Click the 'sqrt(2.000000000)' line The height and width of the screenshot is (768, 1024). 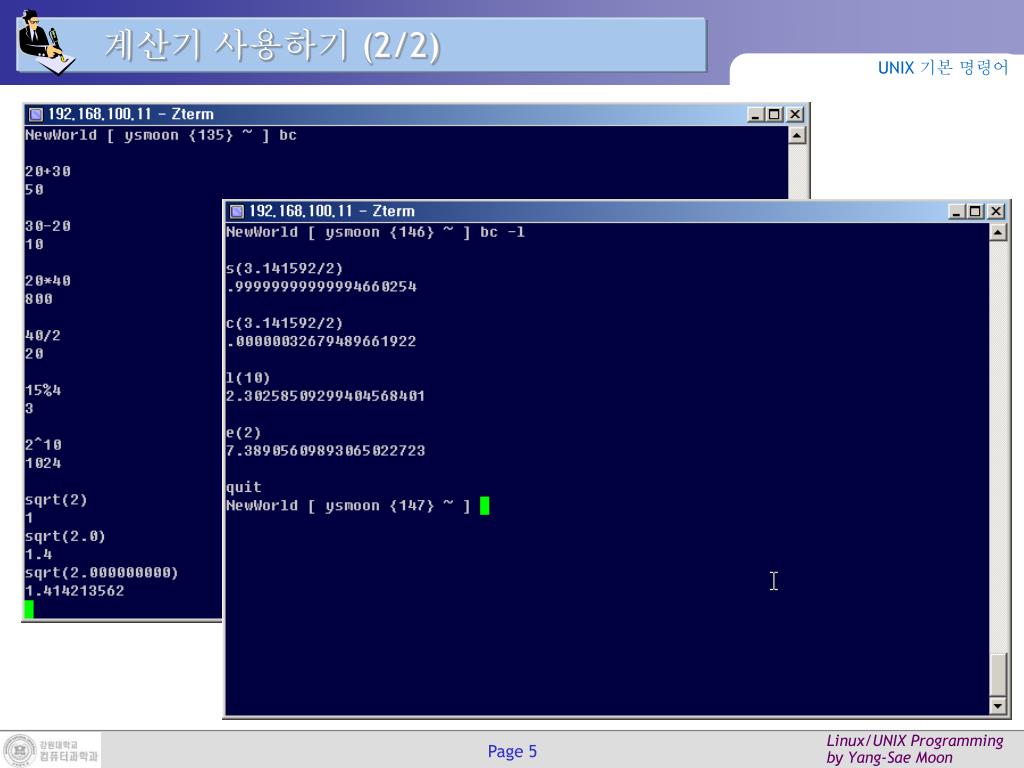101,573
